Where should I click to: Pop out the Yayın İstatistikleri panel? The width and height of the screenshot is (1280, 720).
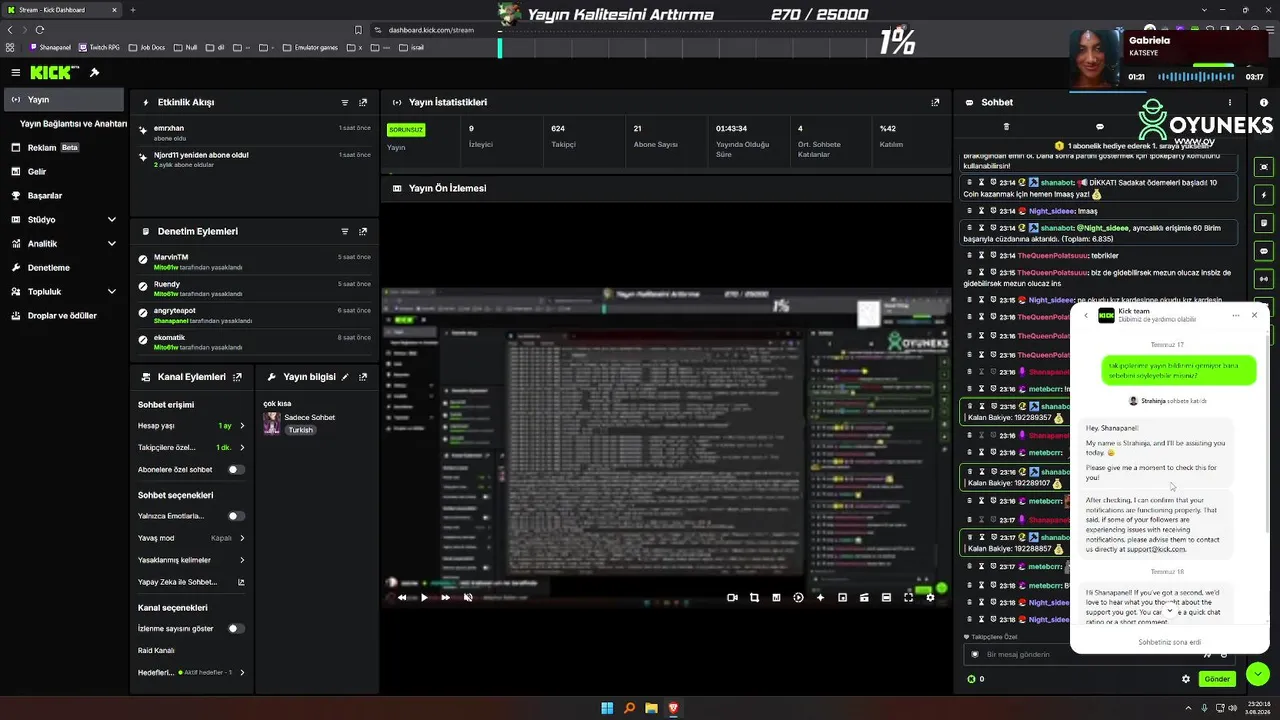click(935, 102)
